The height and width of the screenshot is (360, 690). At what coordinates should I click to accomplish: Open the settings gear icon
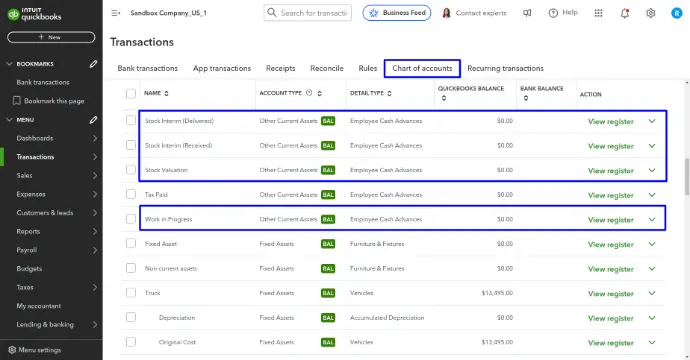pos(650,13)
